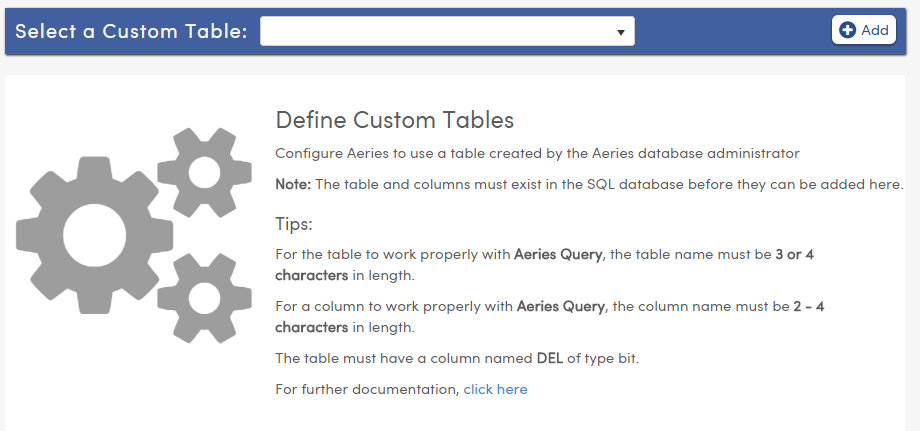The image size is (920, 431).
Task: Click the dropdown caret arrow in the table selector
Action: pos(621,32)
